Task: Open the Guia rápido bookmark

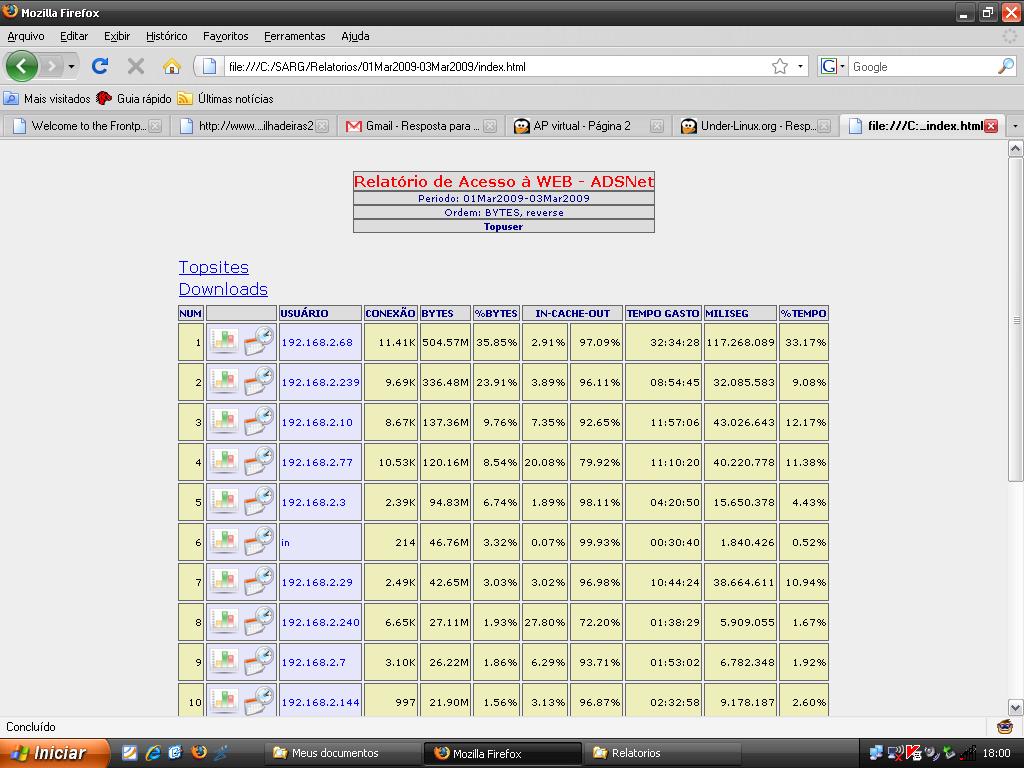Action: [x=134, y=99]
